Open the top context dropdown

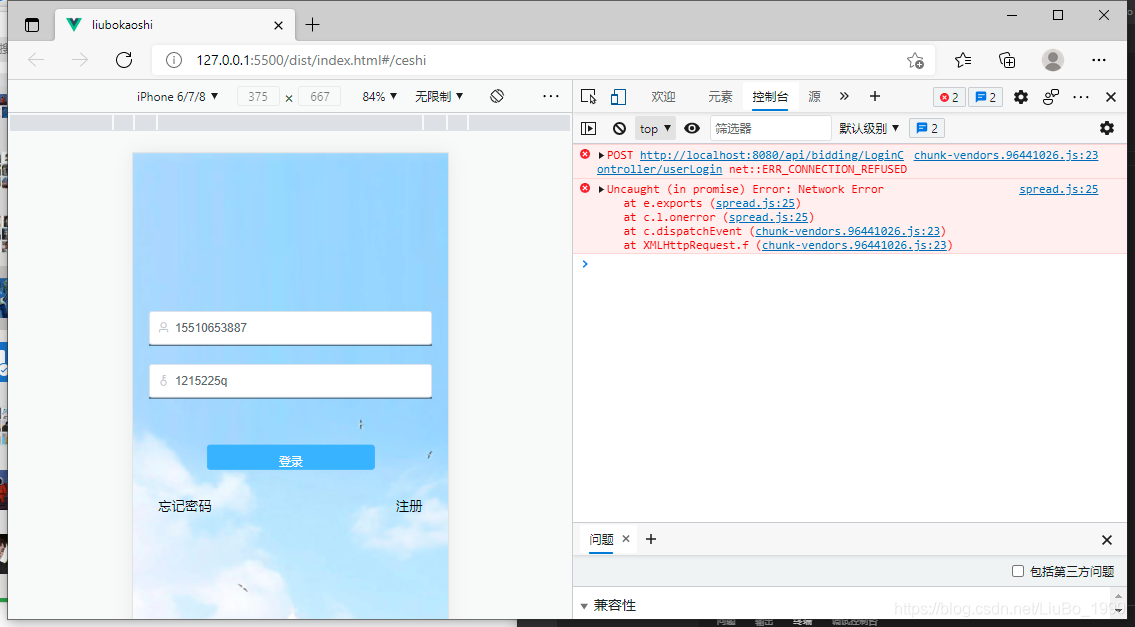coord(655,128)
